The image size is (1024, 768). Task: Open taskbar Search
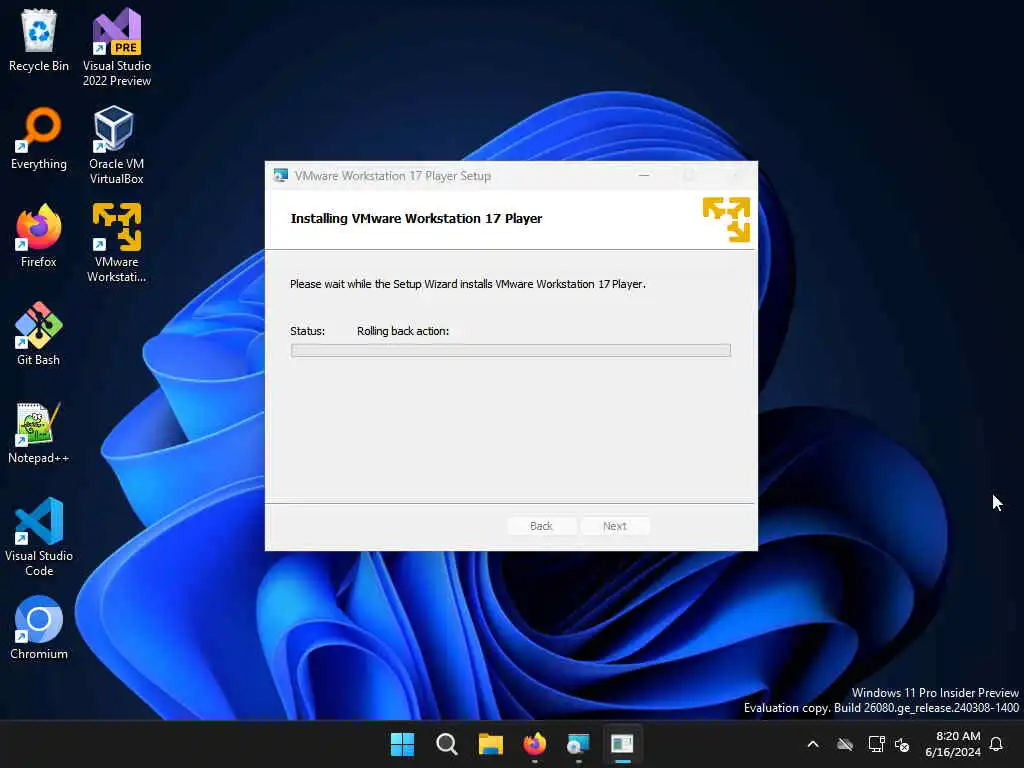tap(447, 744)
